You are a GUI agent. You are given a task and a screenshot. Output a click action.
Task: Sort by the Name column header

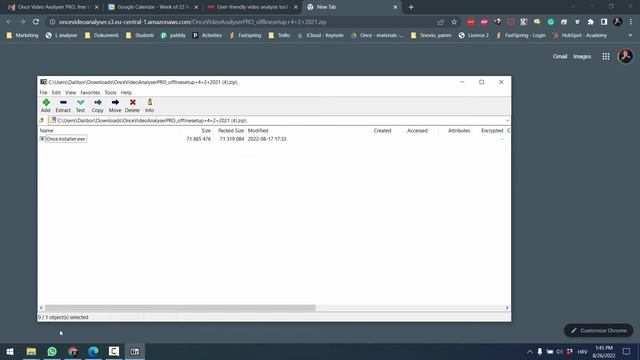(47, 131)
